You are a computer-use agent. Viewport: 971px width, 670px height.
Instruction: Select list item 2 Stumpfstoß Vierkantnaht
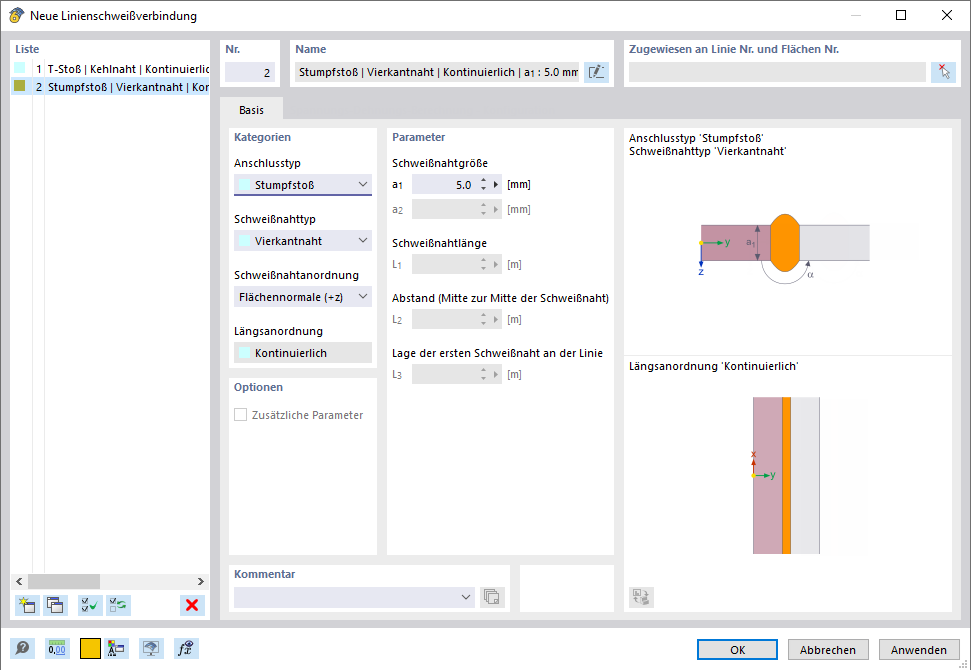click(x=110, y=87)
